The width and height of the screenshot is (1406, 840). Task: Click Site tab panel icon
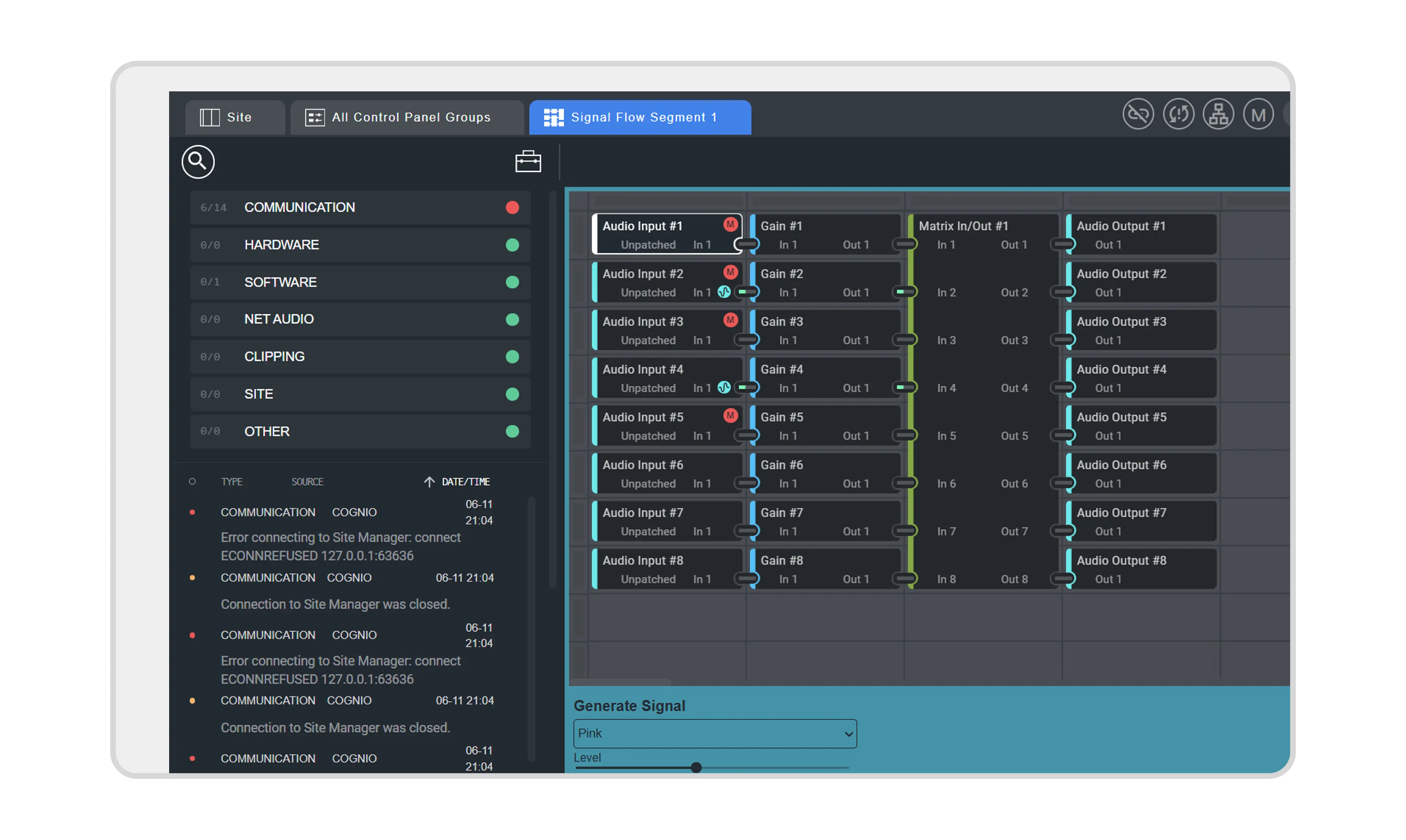209,118
